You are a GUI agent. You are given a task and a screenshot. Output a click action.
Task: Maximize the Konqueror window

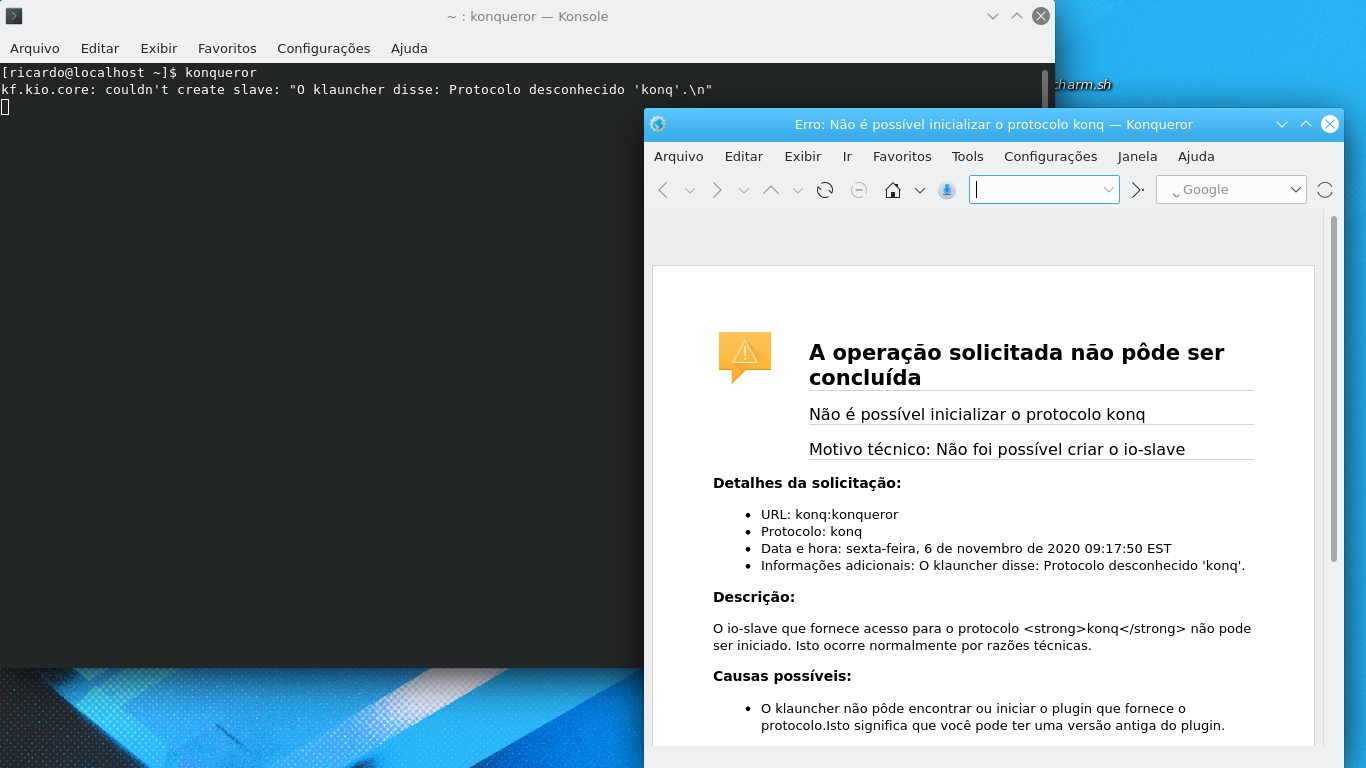point(1306,124)
